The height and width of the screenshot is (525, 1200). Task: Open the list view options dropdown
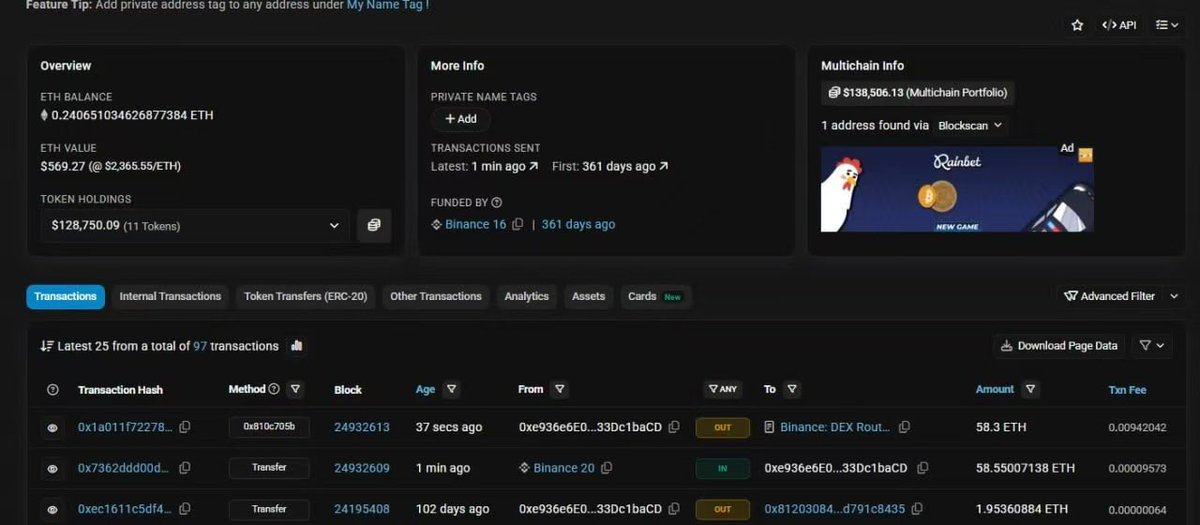(x=1167, y=25)
